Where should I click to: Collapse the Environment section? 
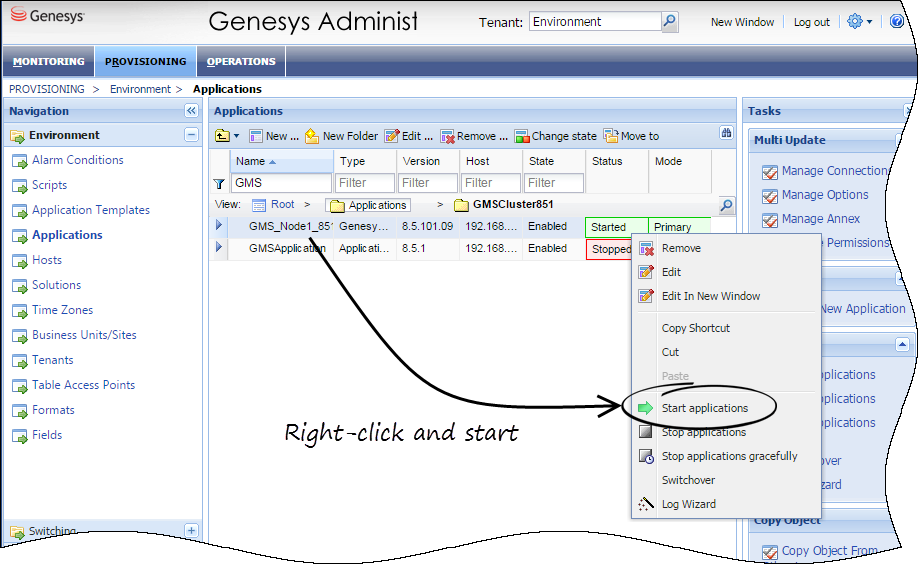tap(191, 135)
